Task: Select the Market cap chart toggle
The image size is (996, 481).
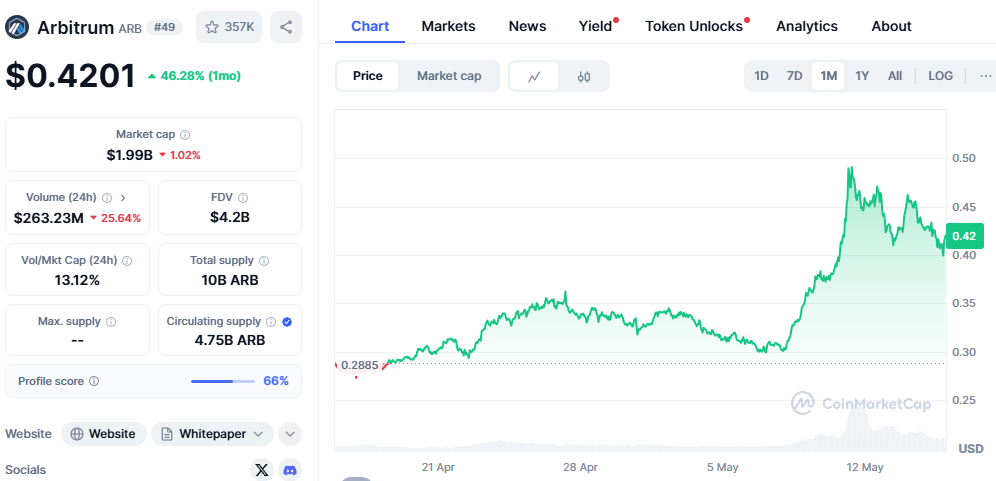Action: click(x=449, y=76)
